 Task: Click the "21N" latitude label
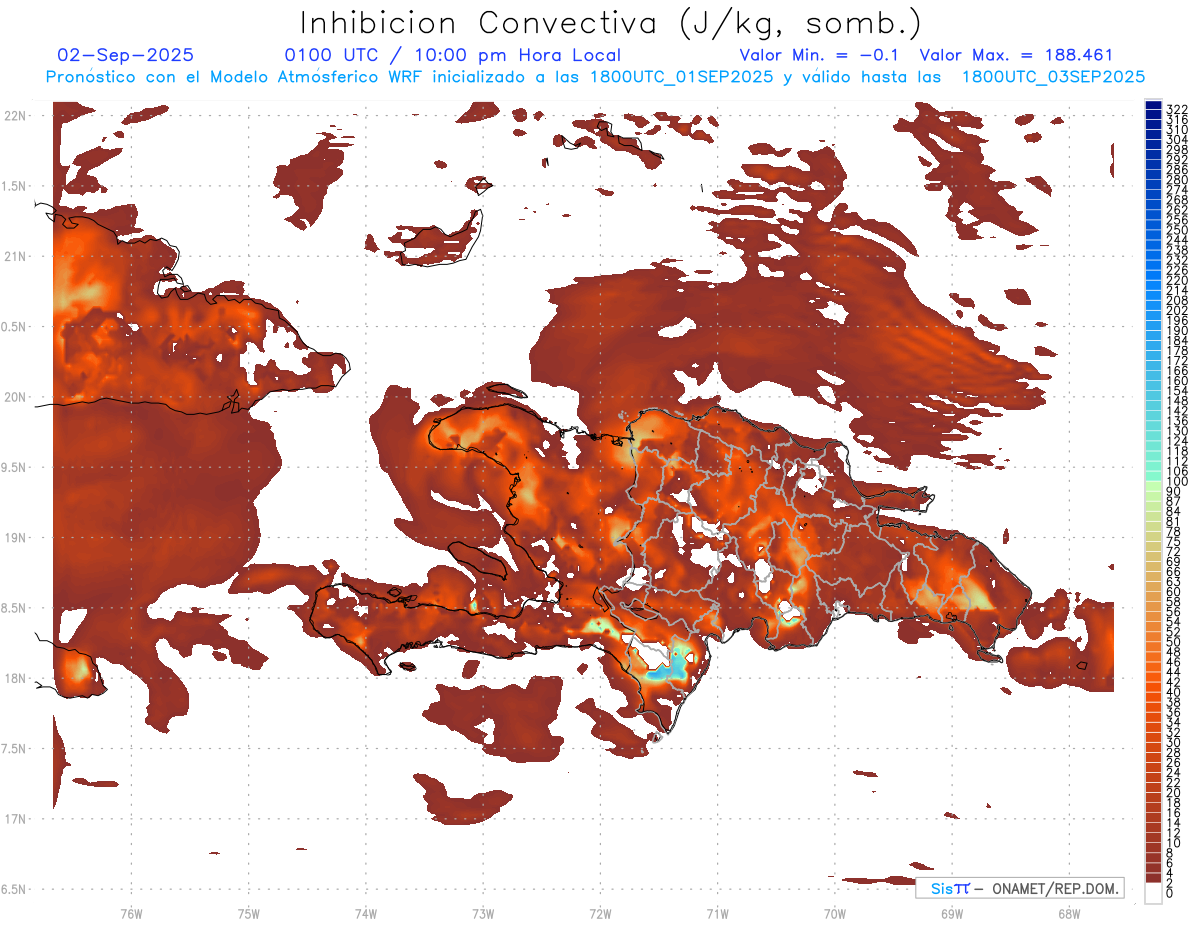(x=16, y=257)
